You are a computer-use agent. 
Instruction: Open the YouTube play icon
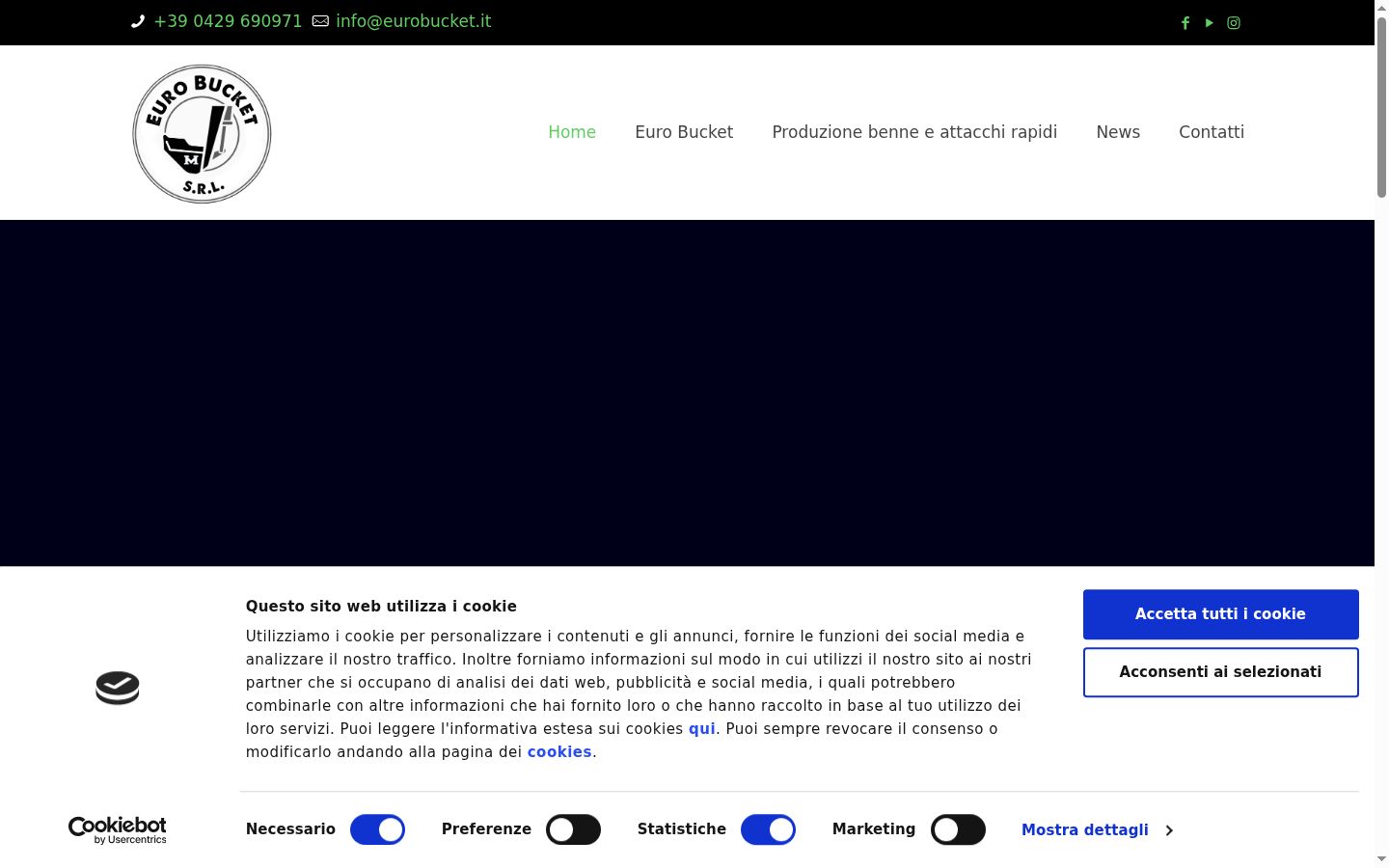pos(1209,23)
